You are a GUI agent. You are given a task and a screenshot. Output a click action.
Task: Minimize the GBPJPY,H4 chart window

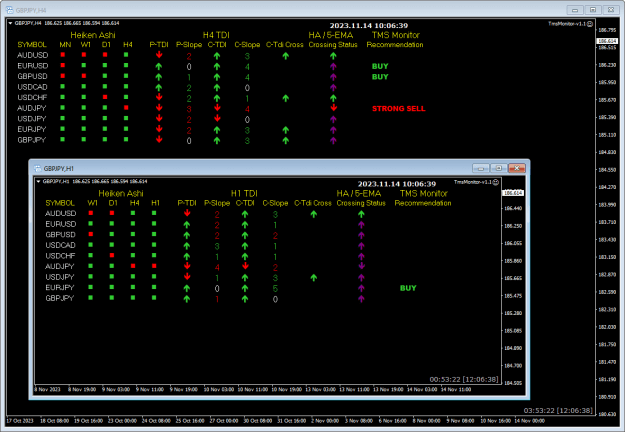[575, 10]
